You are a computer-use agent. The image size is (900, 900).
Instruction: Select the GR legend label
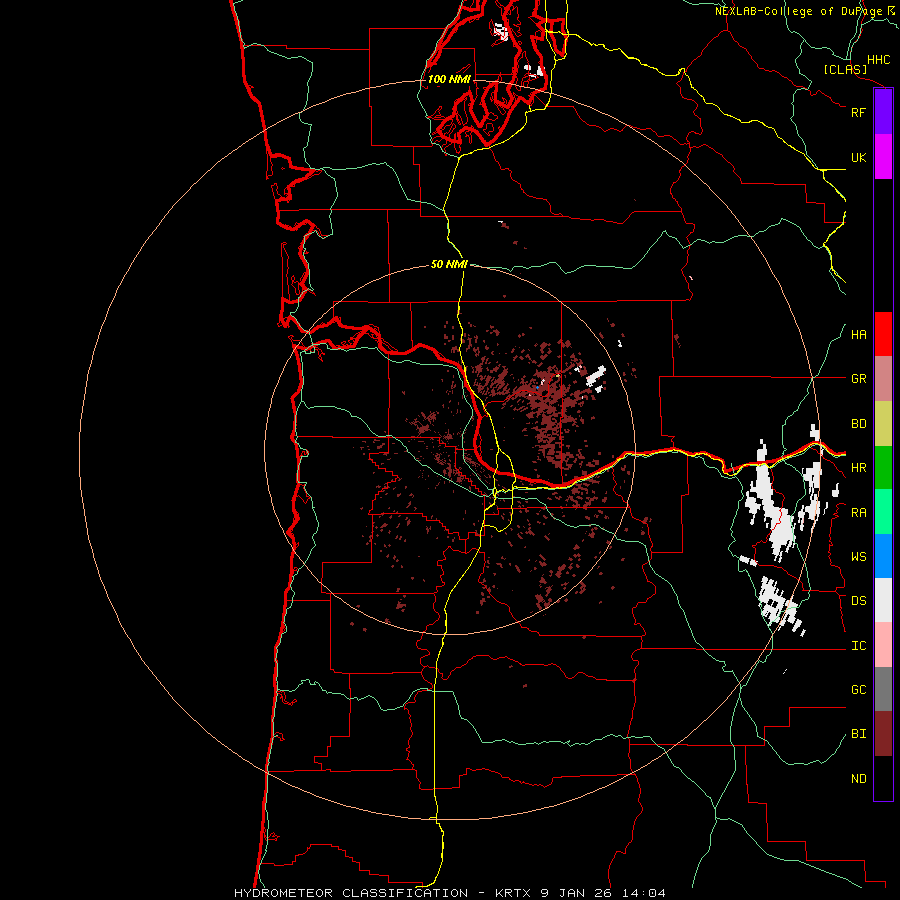(x=858, y=379)
